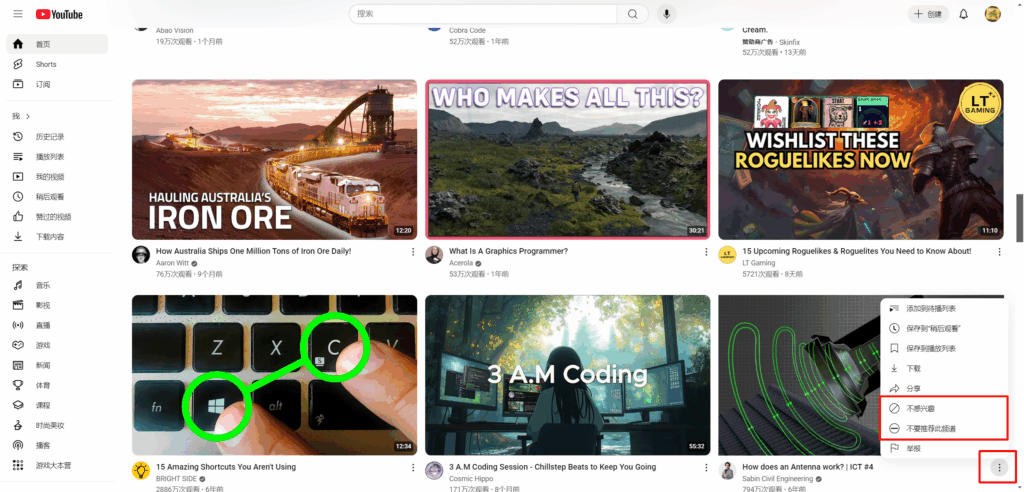1024x492 pixels.
Task: Open the BRIGHT SIDE channel avatar
Action: (140, 470)
